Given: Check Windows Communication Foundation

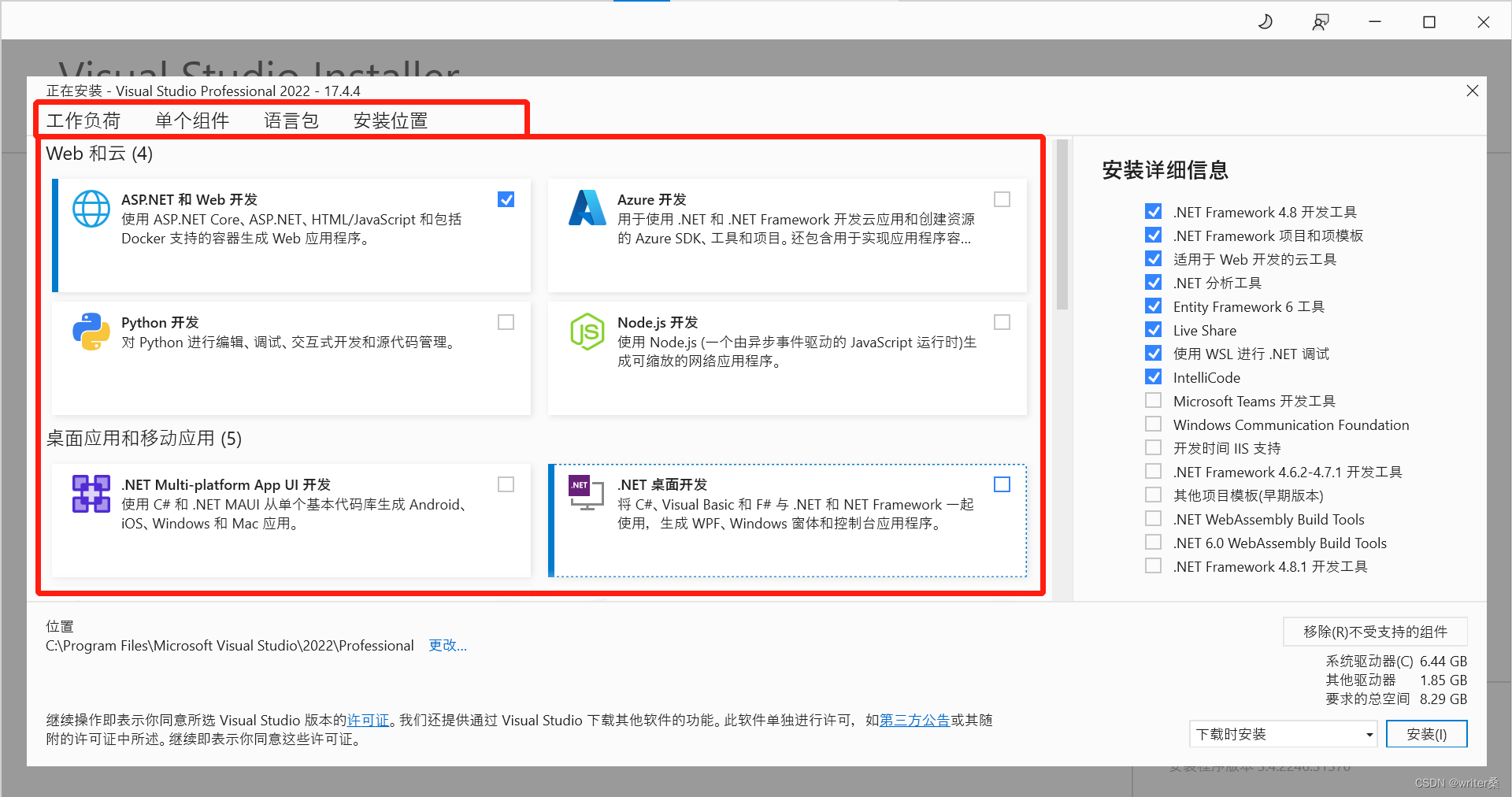Looking at the screenshot, I should tap(1154, 424).
